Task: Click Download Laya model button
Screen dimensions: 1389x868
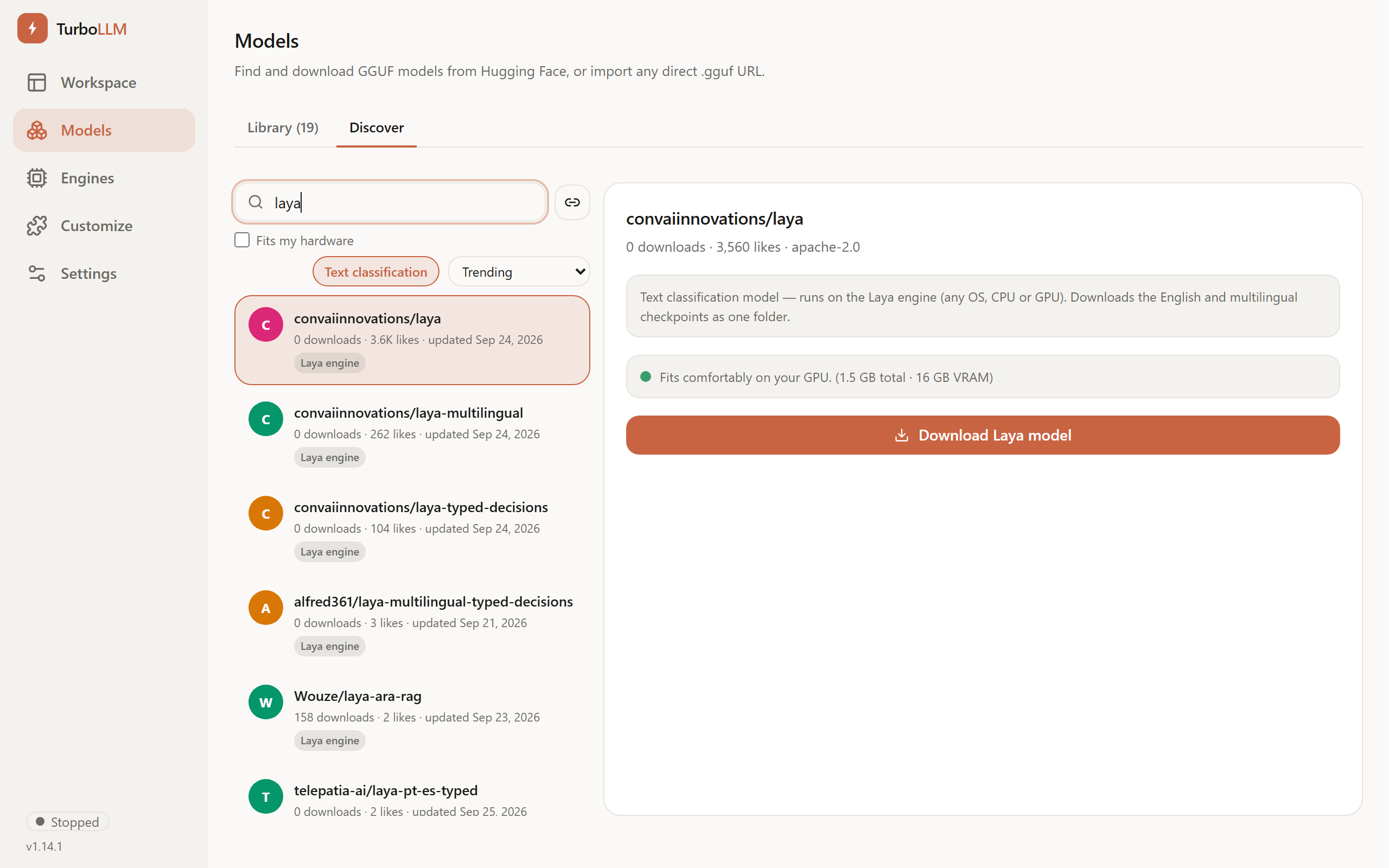Action: (983, 435)
